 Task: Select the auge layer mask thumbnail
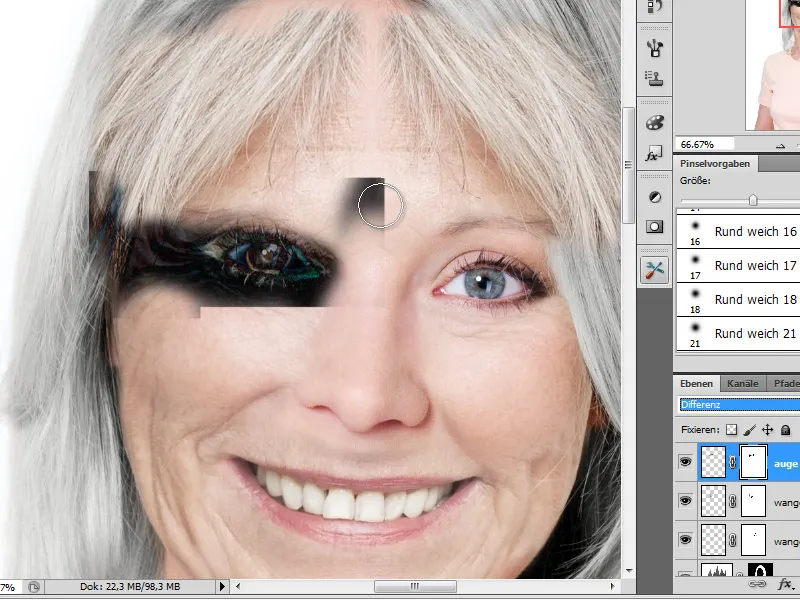click(753, 462)
